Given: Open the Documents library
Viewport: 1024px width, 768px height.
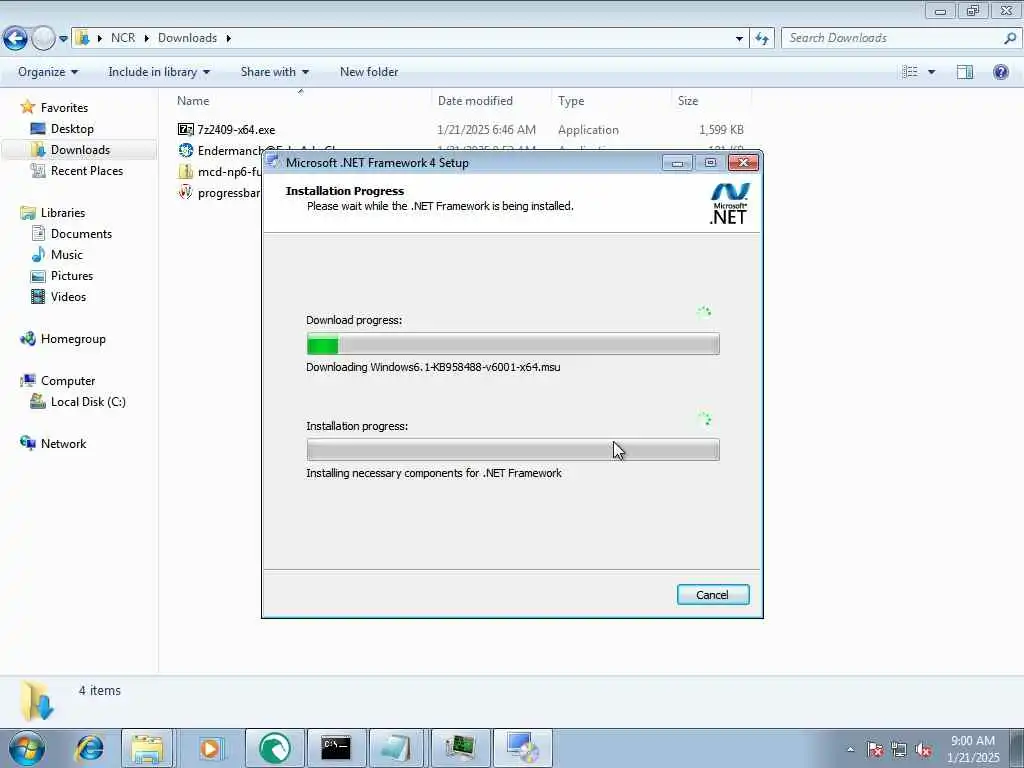Looking at the screenshot, I should tap(81, 234).
